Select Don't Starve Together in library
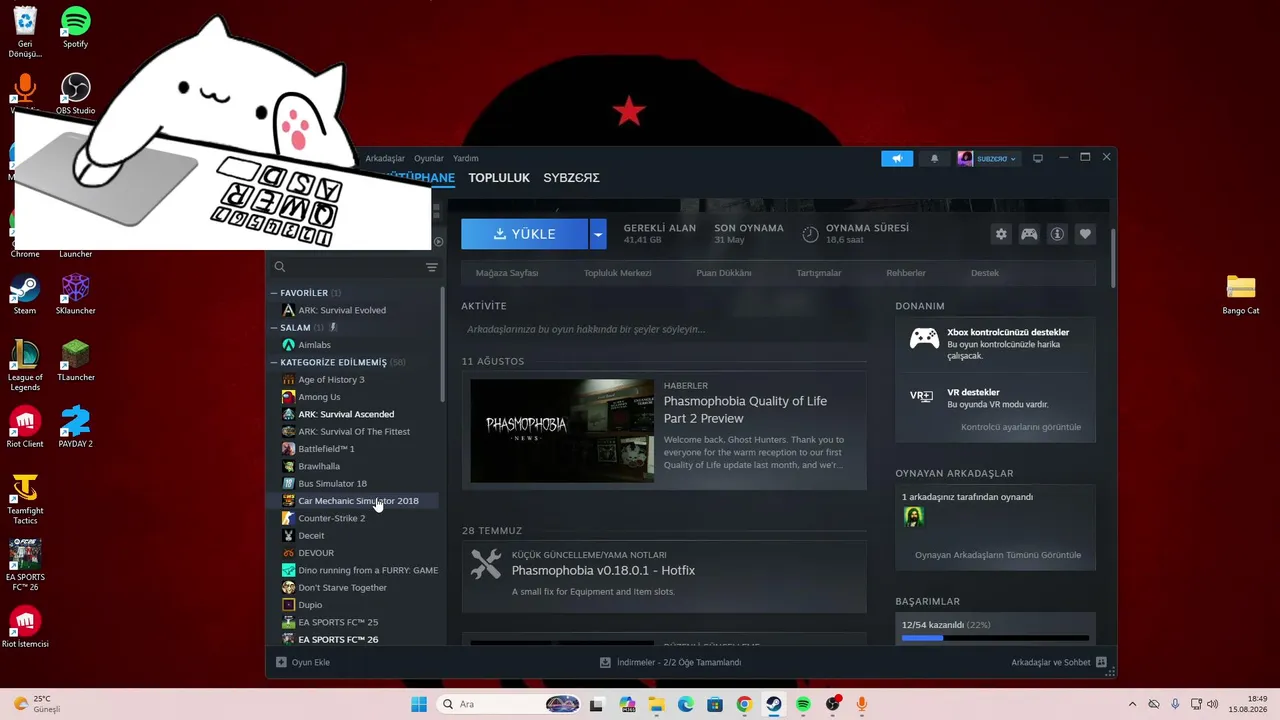1280x720 pixels. point(342,588)
